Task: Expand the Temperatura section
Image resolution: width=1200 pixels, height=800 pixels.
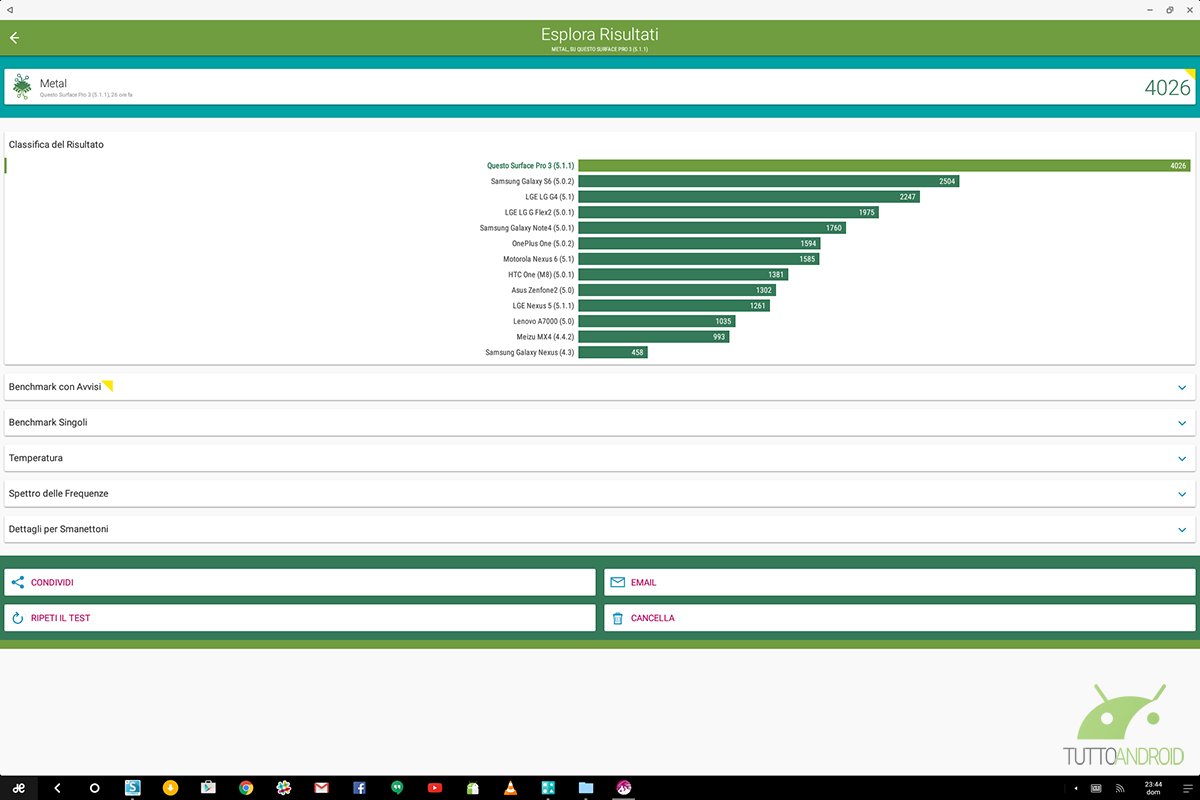Action: pyautogui.click(x=600, y=458)
